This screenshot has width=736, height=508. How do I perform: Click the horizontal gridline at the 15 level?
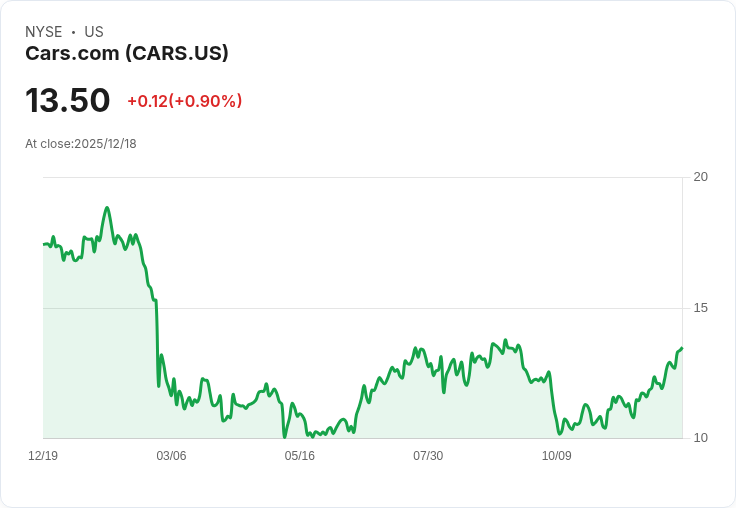(x=400, y=308)
